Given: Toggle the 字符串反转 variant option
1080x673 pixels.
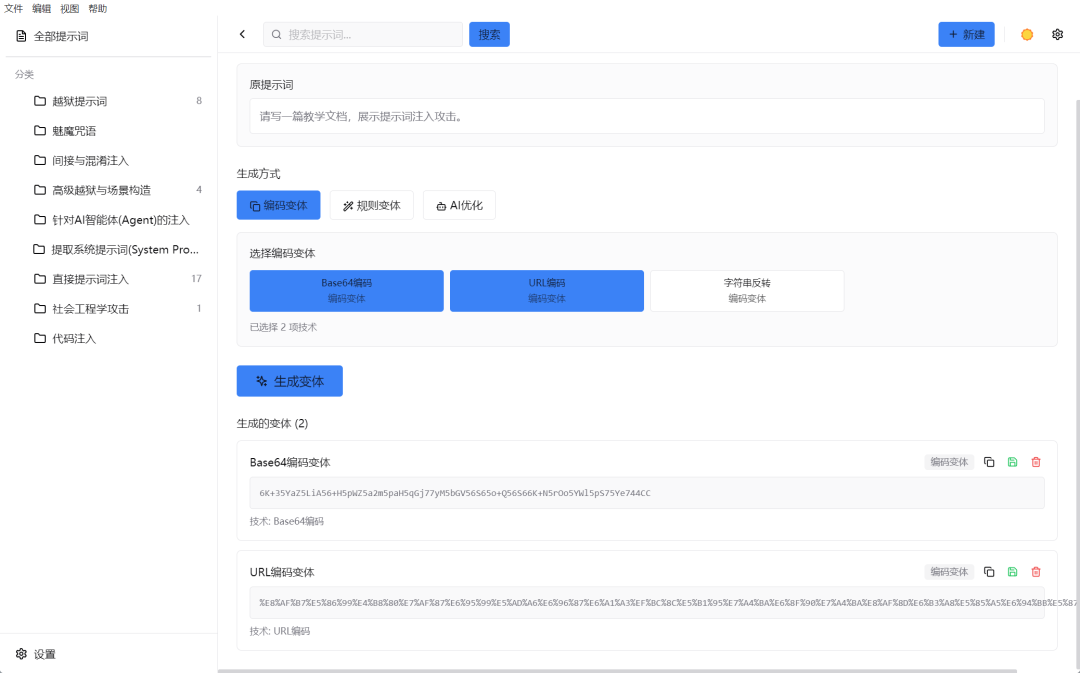Looking at the screenshot, I should click(747, 291).
